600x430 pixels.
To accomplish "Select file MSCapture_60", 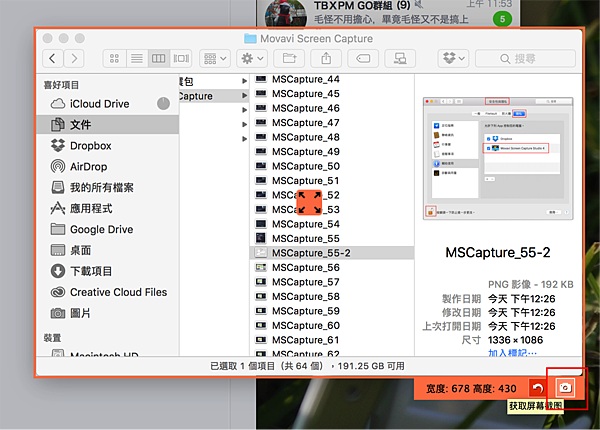I will point(332,326).
